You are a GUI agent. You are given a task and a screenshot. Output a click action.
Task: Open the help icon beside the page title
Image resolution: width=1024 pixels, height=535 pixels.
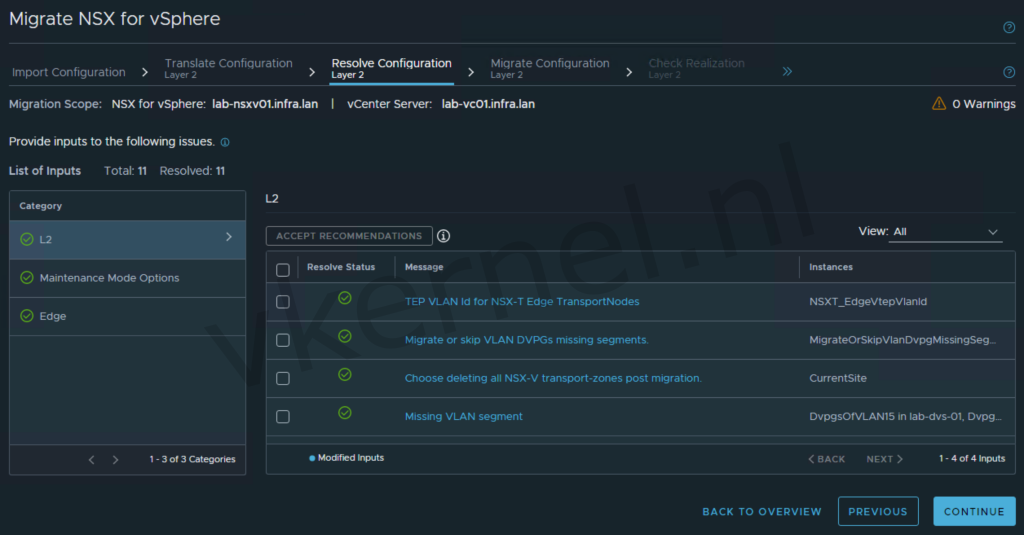(x=1009, y=27)
